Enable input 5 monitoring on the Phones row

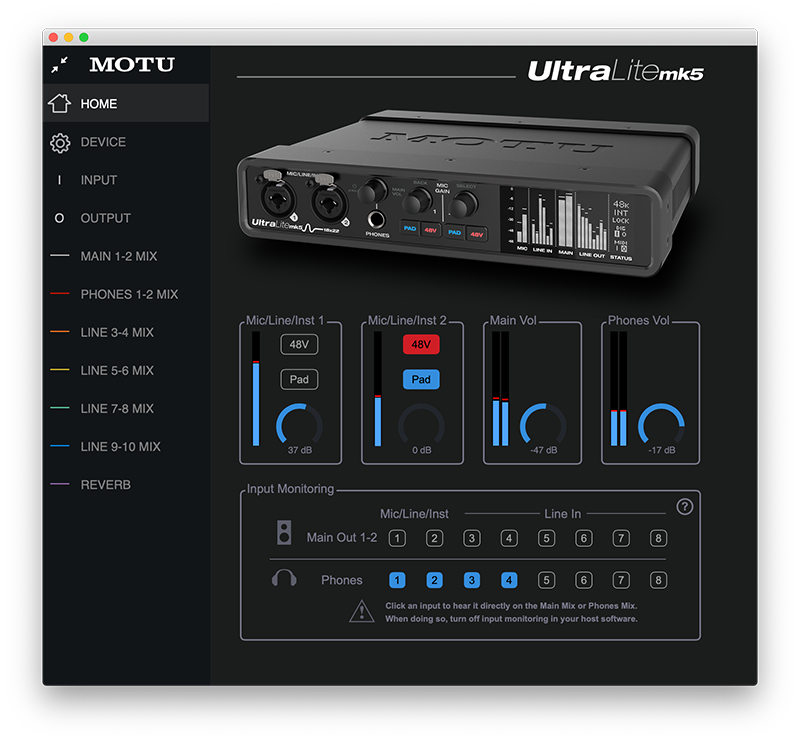[545, 579]
